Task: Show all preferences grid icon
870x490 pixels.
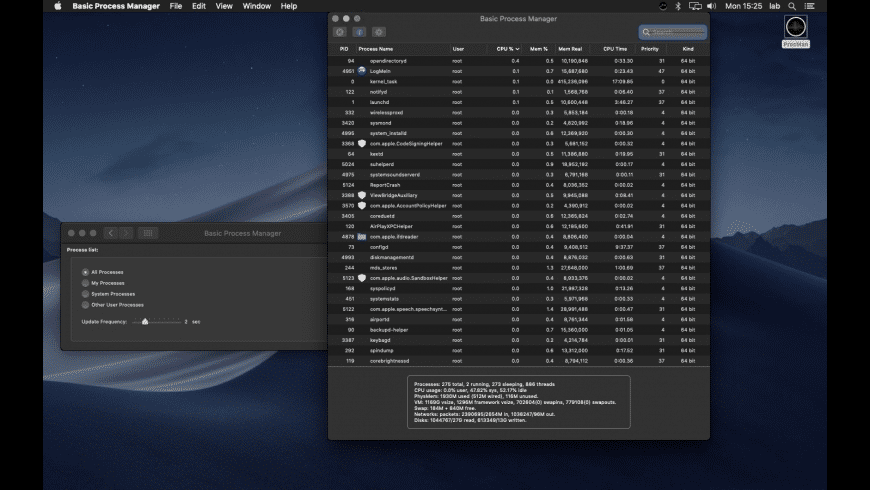Action: [148, 233]
